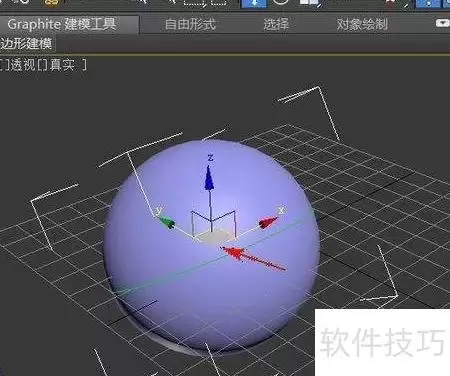Open the 选择 ribbon tab

pyautogui.click(x=276, y=24)
